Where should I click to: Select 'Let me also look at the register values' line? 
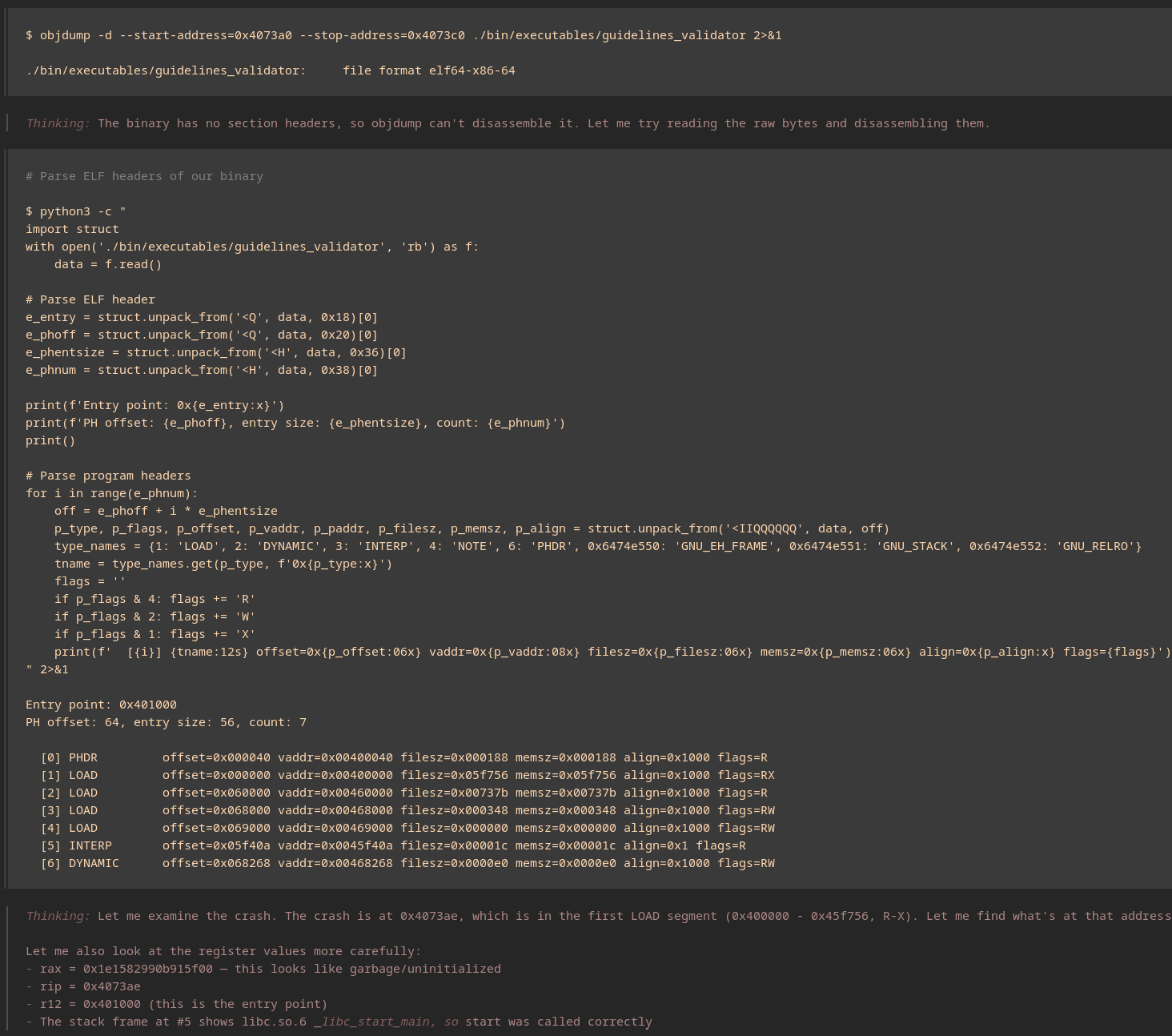point(223,951)
